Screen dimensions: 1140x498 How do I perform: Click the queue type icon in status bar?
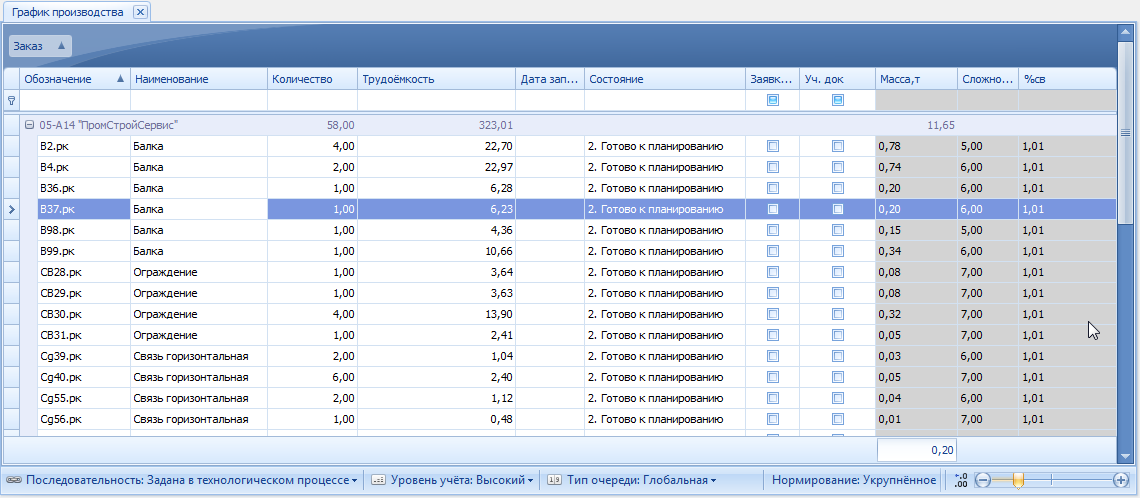point(554,480)
